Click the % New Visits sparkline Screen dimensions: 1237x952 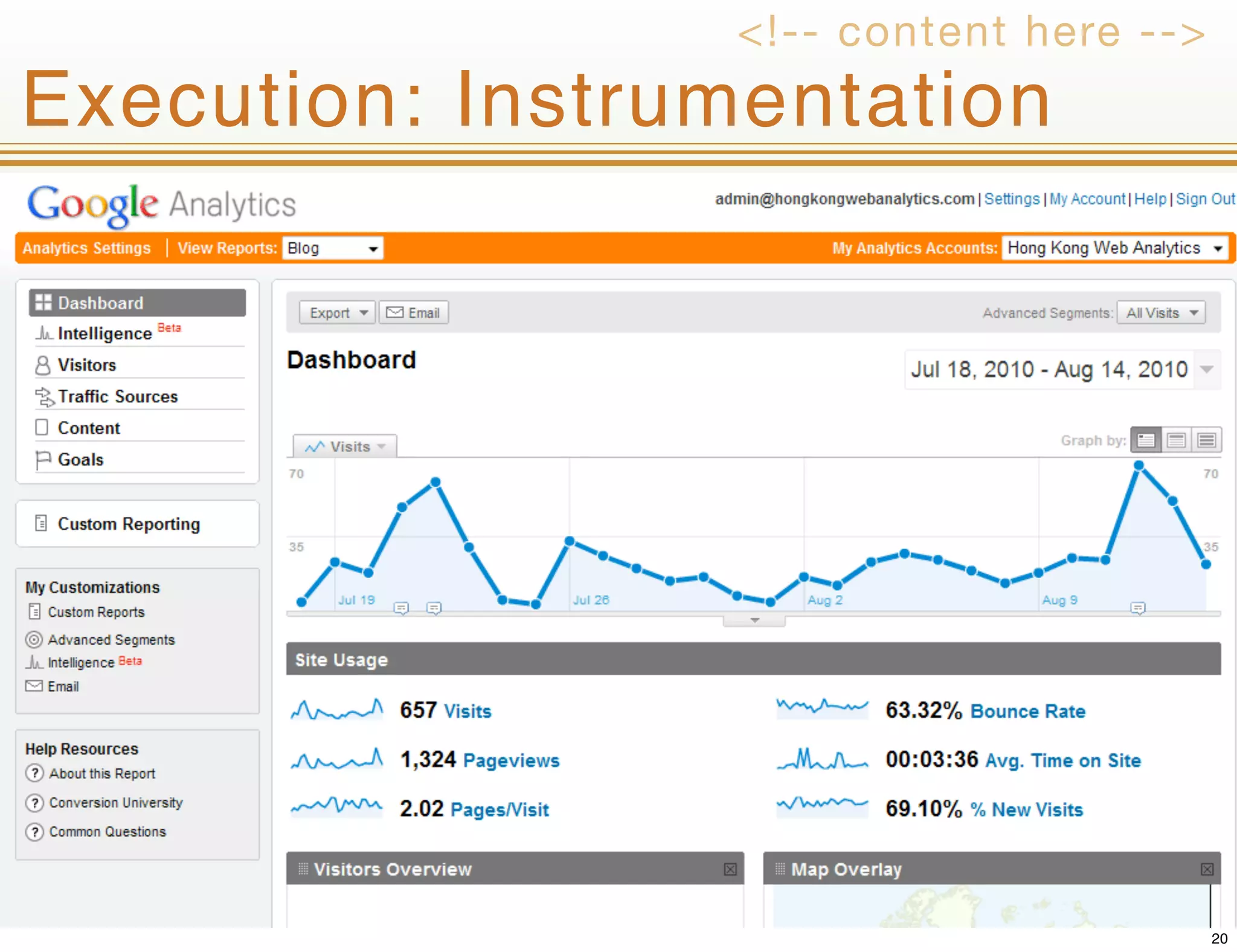[x=822, y=806]
